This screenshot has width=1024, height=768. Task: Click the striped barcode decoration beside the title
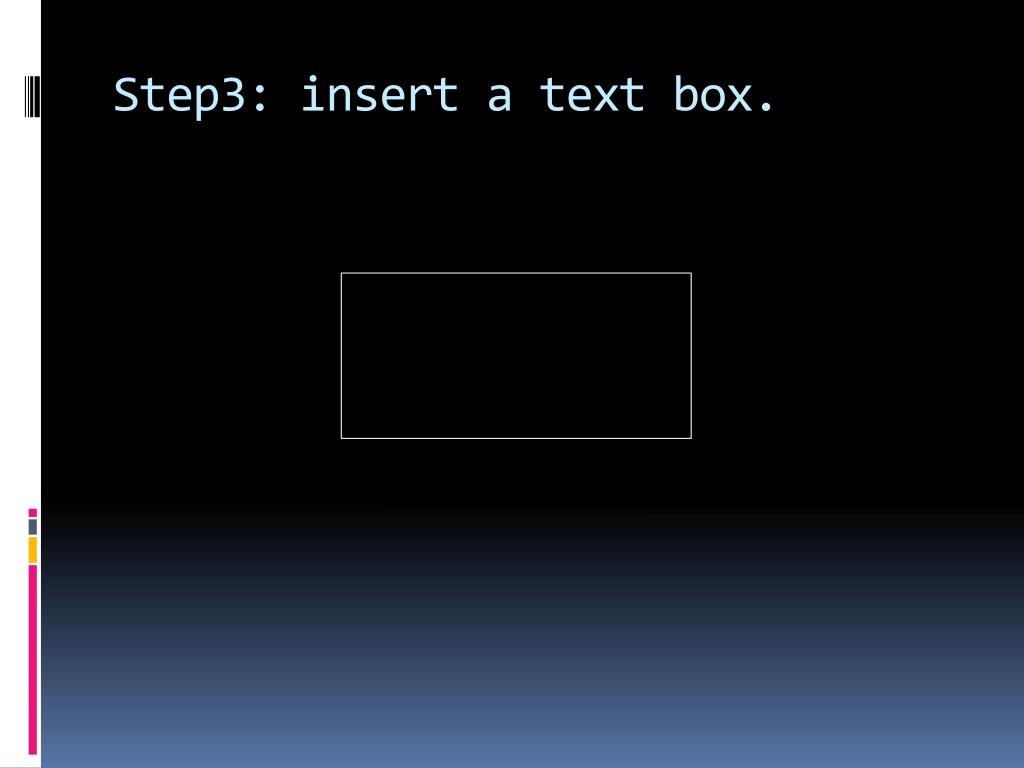32,97
